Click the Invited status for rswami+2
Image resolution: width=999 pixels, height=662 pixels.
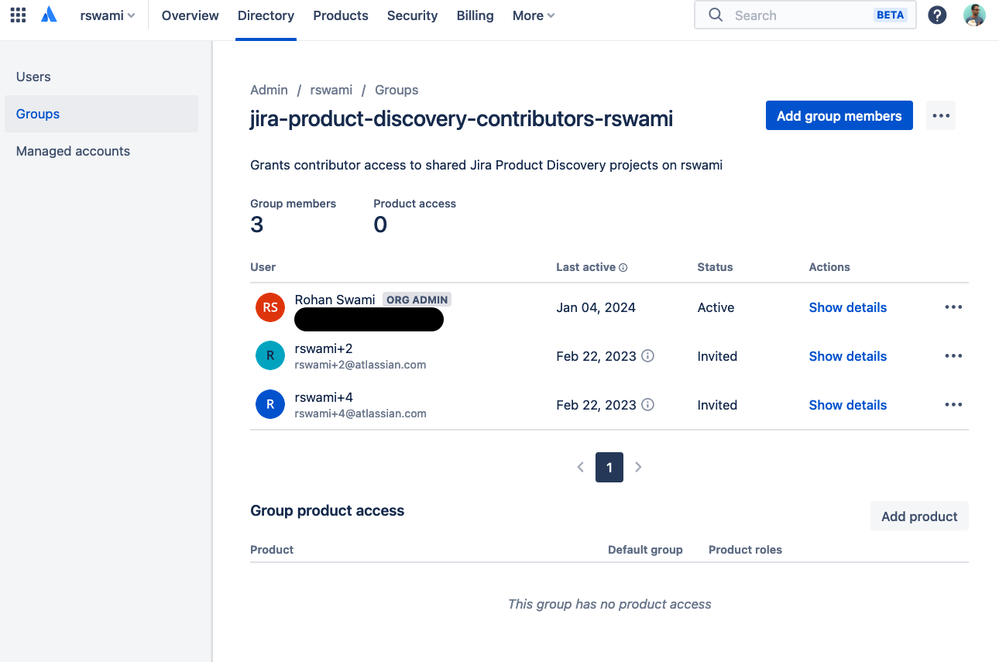(x=717, y=356)
